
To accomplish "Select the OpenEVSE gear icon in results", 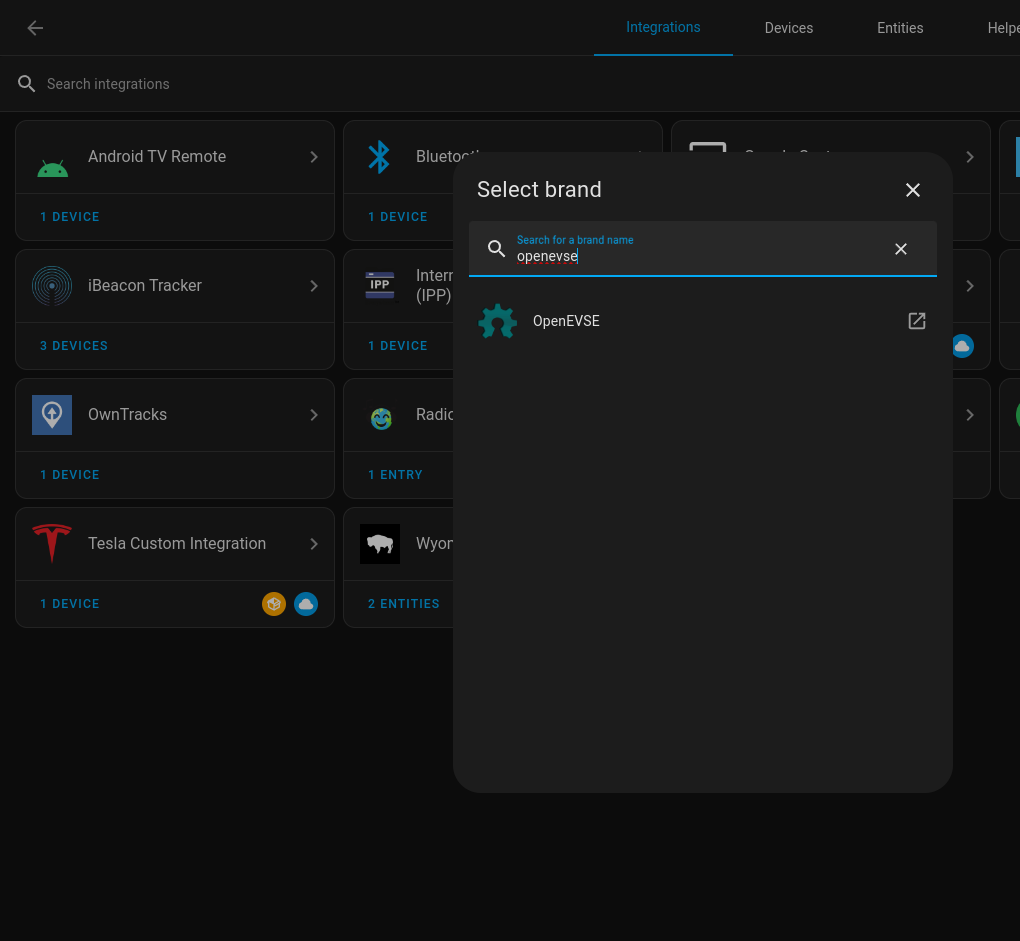I will [497, 321].
